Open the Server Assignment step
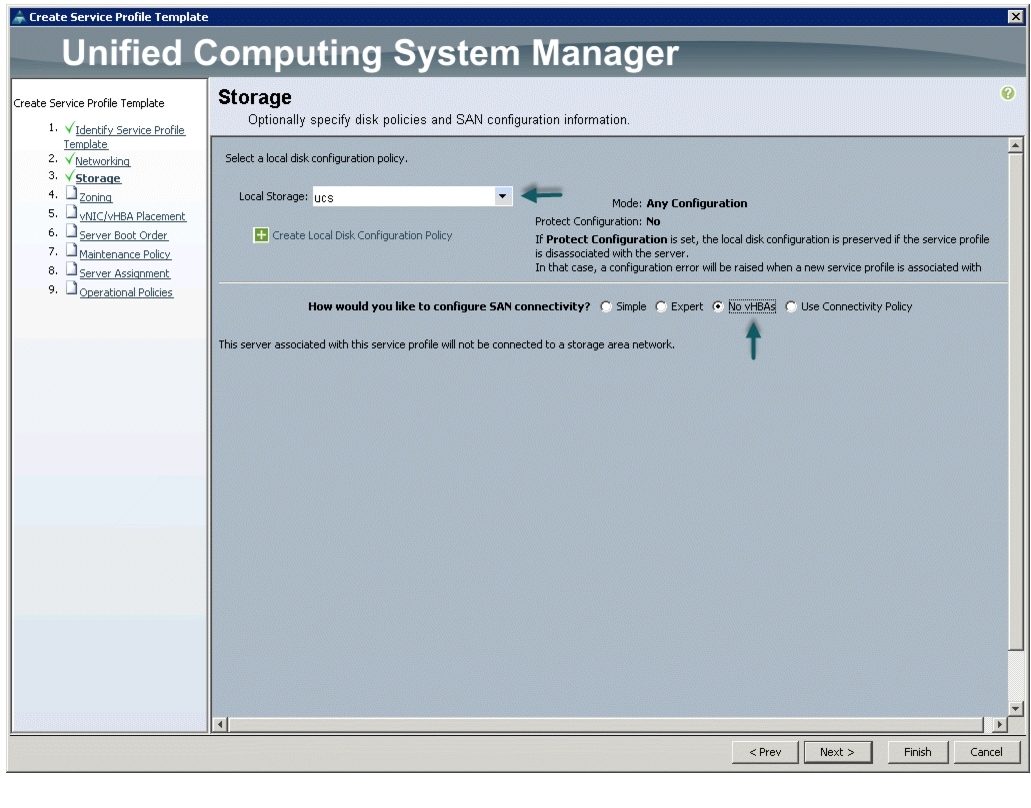1031x808 pixels. point(124,273)
